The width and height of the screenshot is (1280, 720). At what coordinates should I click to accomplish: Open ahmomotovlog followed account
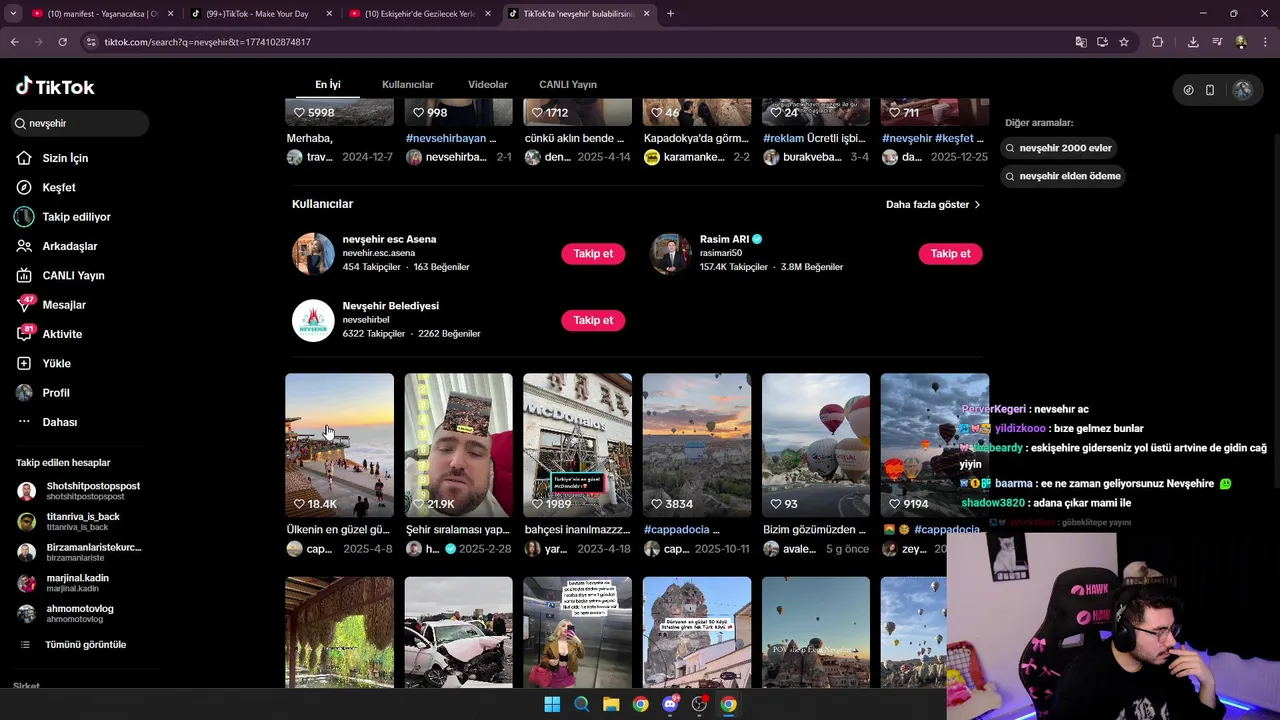tap(80, 613)
